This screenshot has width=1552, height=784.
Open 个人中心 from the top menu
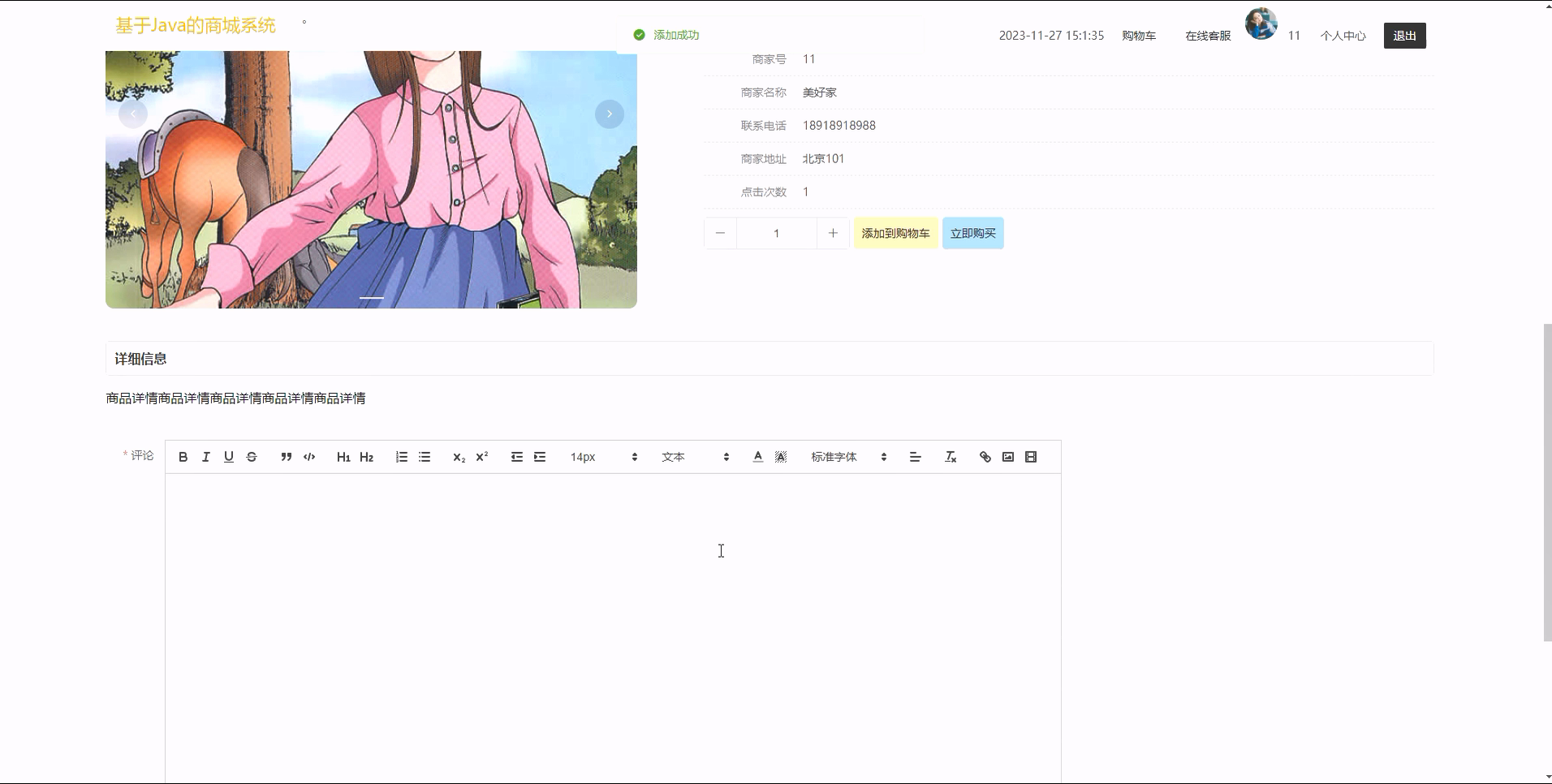(1343, 35)
